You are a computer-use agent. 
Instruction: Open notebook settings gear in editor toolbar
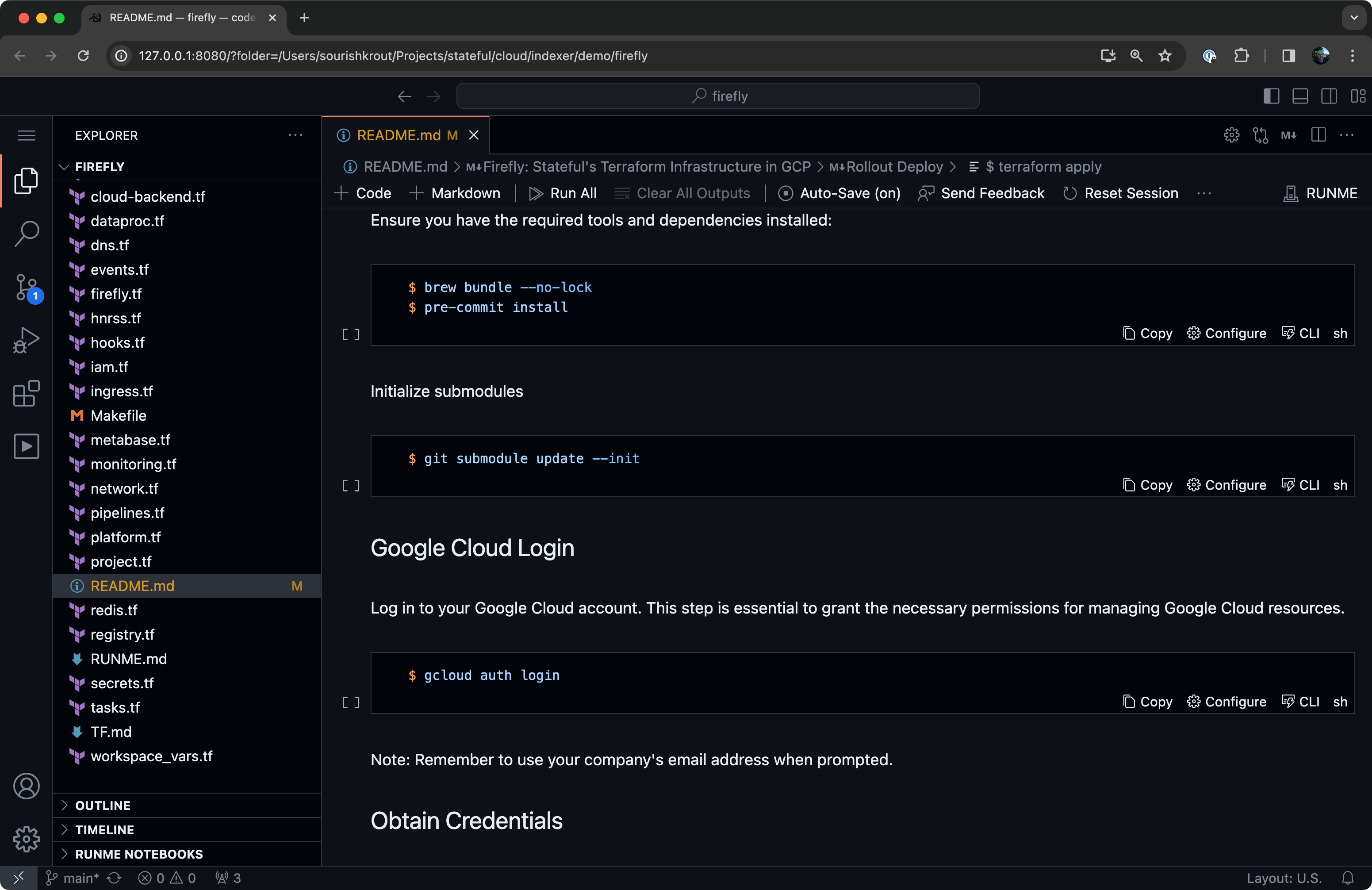pos(1231,135)
